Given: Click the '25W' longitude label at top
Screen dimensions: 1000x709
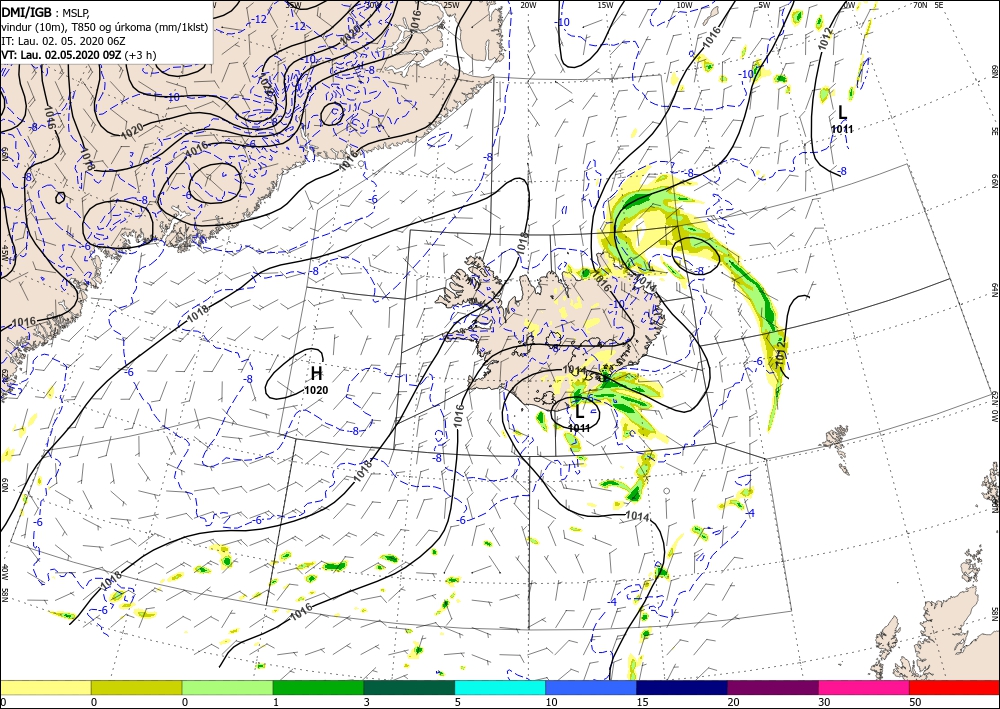Looking at the screenshot, I should pos(450,5).
